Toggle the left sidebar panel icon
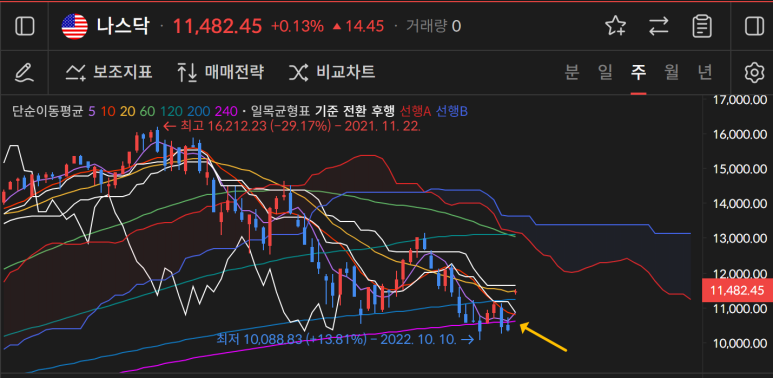Screen dimensions: 773x378 point(25,26)
